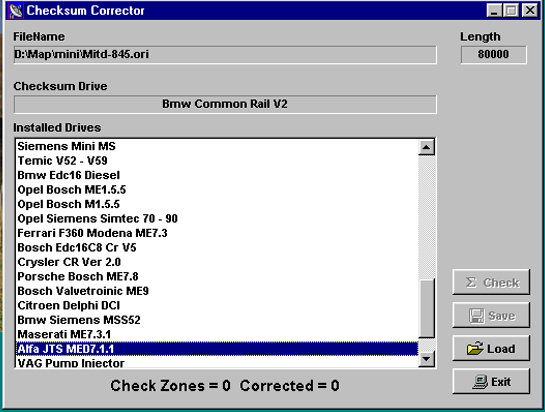The width and height of the screenshot is (545, 412).
Task: Pick Ferrari F360 Modena ME7.3 driver
Action: 218,233
